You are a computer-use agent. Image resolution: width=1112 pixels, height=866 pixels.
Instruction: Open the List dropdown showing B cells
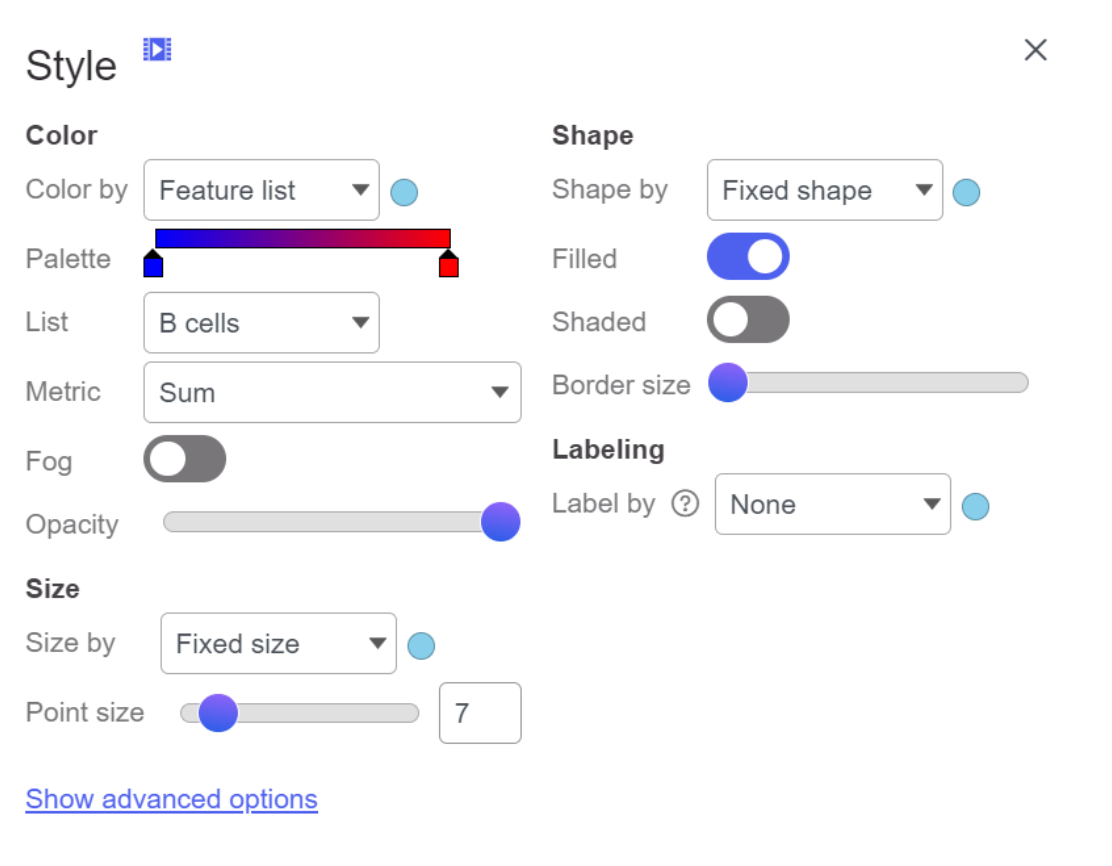click(261, 323)
